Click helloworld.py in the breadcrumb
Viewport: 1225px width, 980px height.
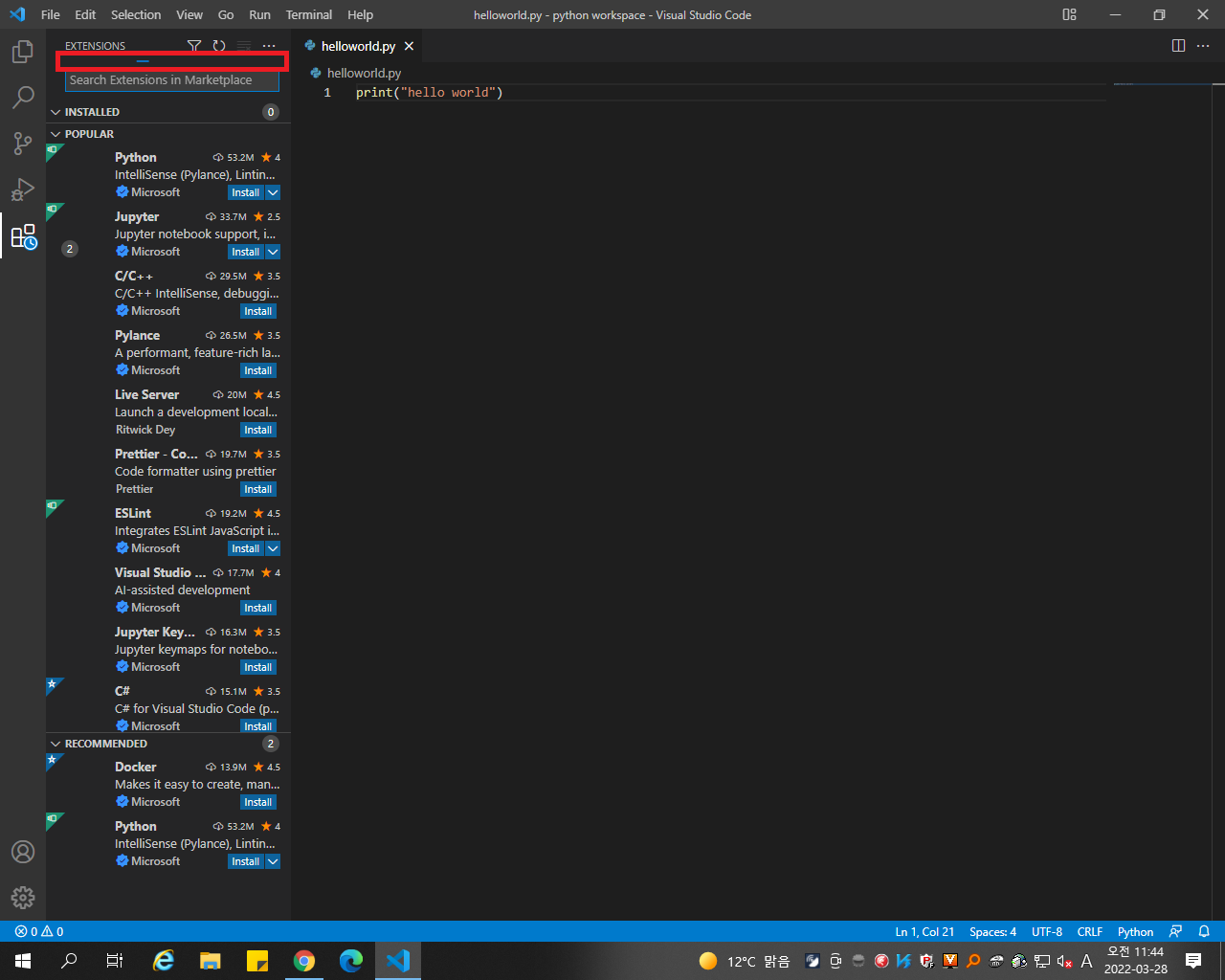(364, 73)
